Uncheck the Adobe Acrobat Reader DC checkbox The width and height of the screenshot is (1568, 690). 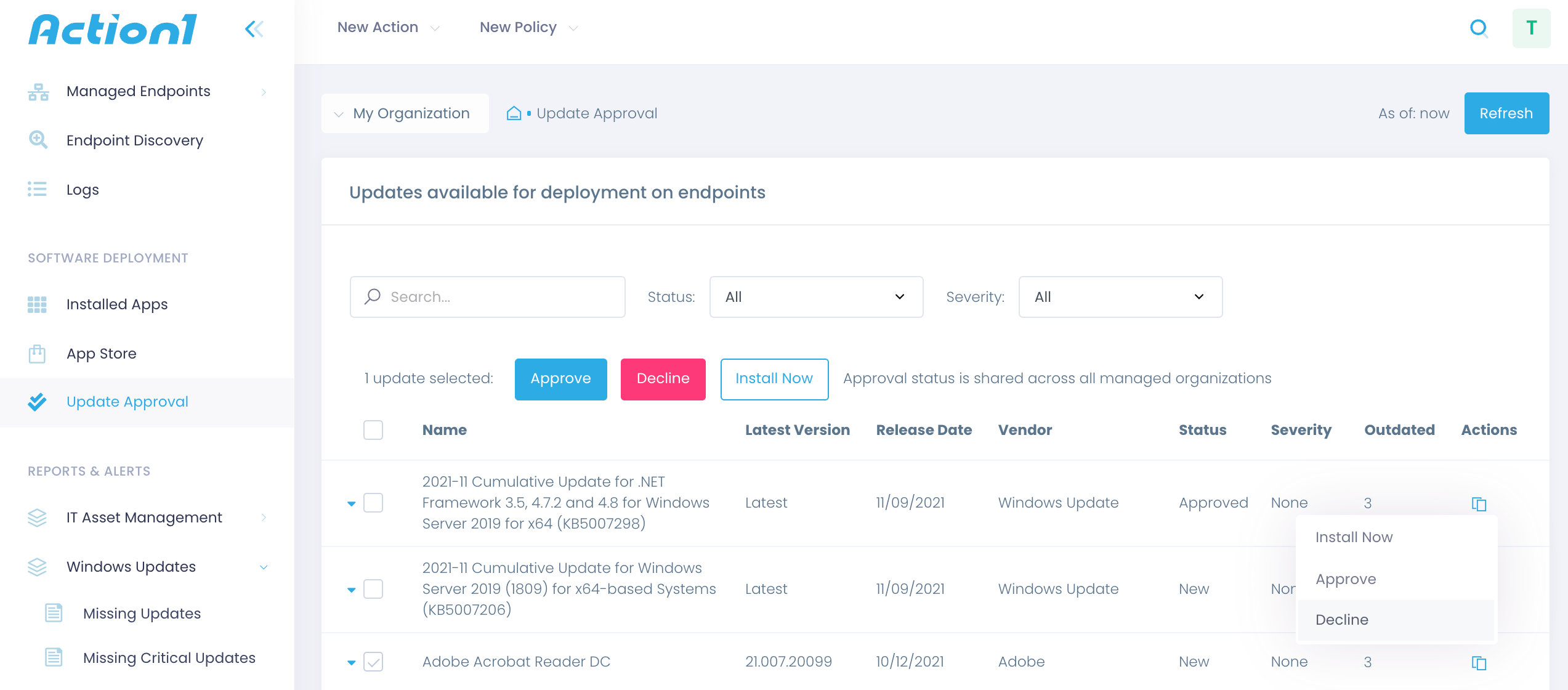pos(373,662)
